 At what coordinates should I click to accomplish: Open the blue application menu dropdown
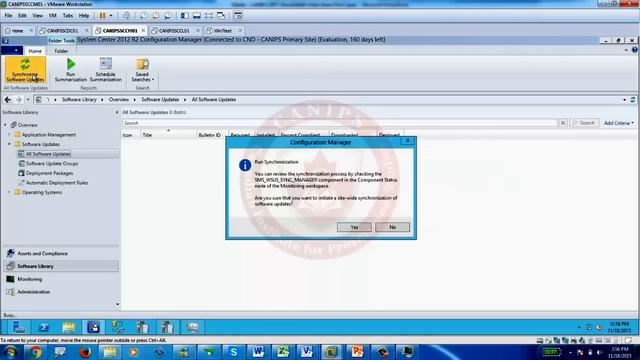coord(12,51)
